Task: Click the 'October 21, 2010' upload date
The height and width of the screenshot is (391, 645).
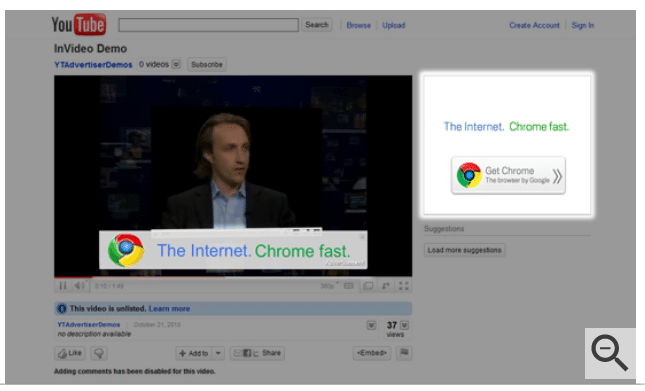Action: tap(157, 324)
